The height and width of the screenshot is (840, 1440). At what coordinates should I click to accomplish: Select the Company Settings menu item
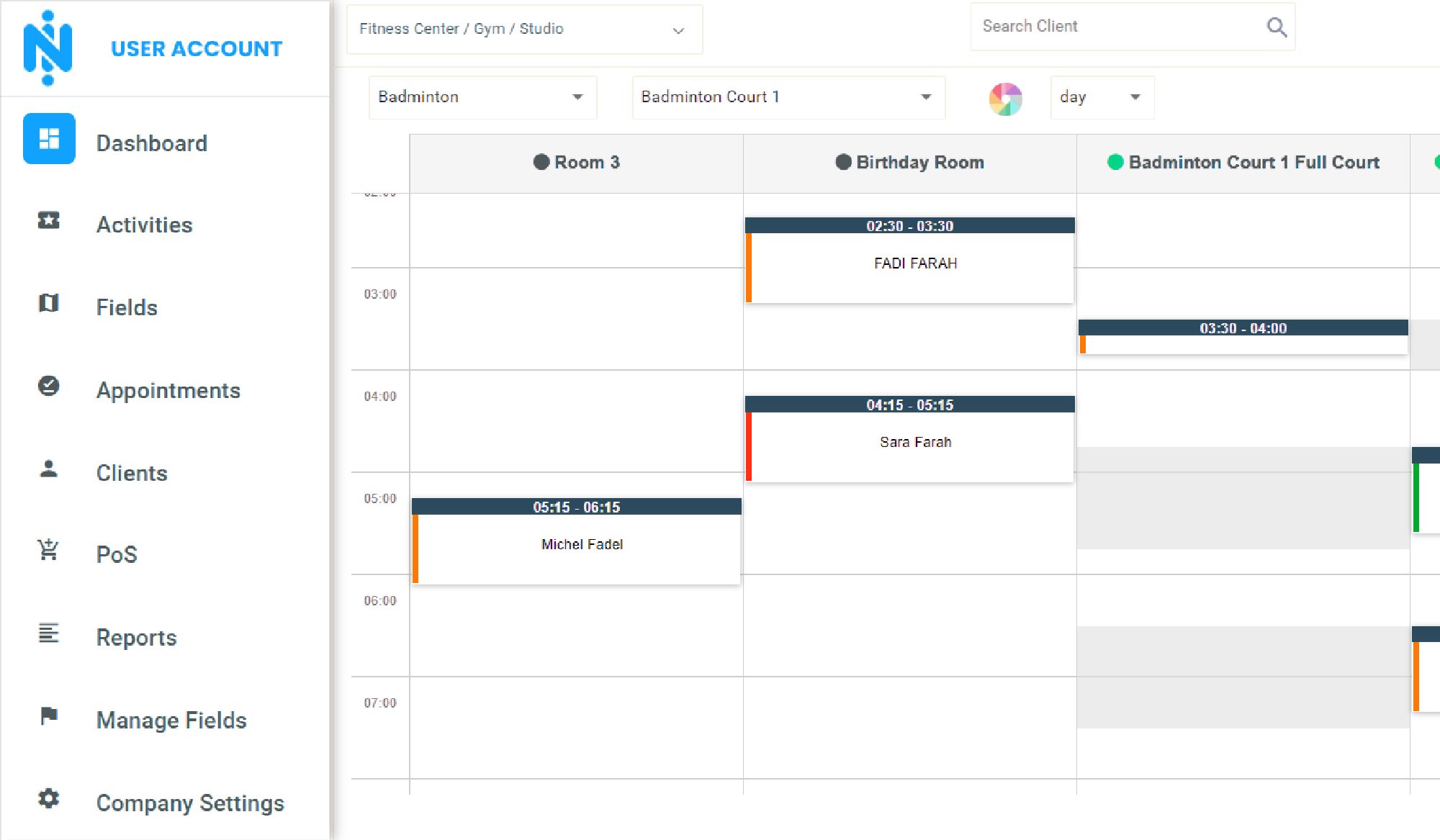coord(190,803)
